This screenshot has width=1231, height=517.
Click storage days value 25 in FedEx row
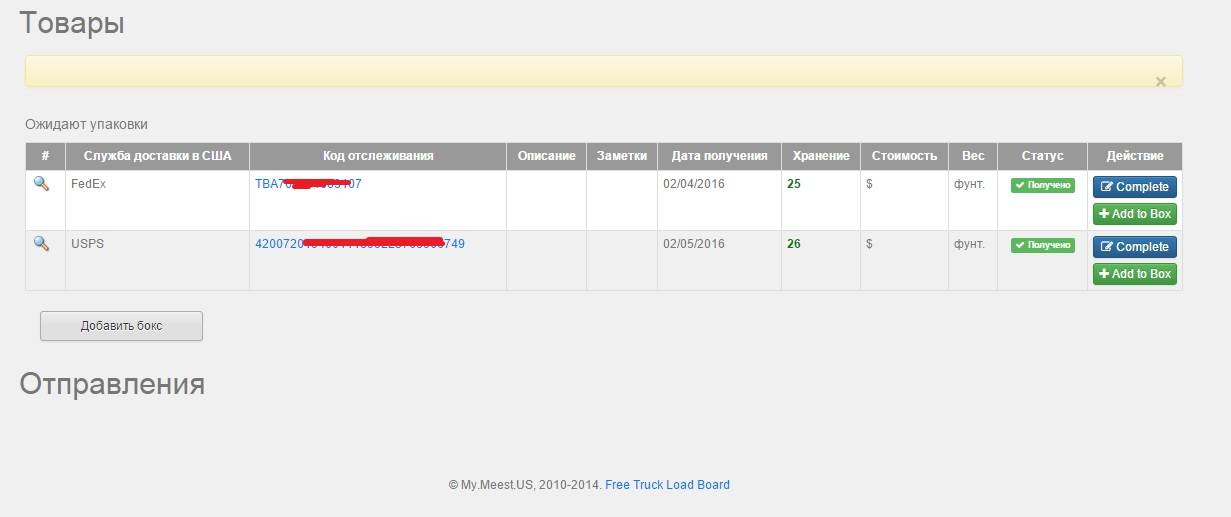(x=794, y=184)
